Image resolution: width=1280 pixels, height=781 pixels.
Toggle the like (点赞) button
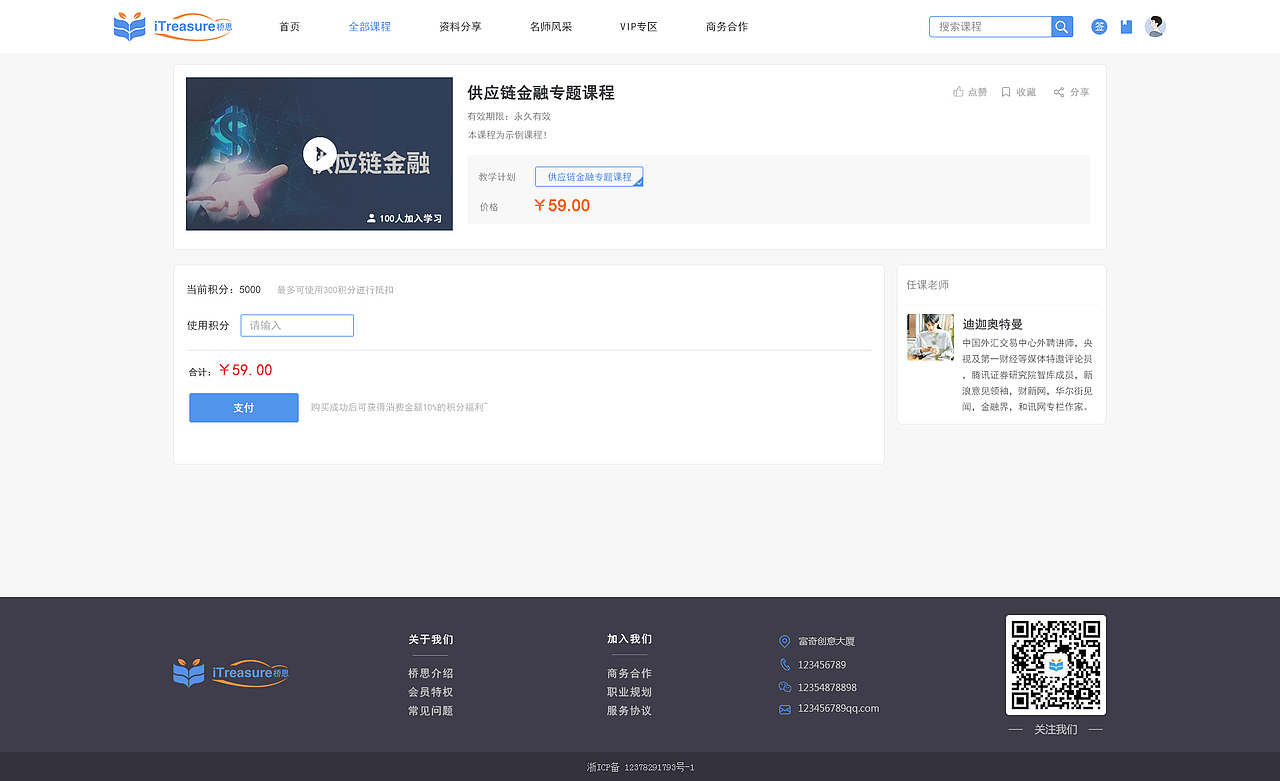[968, 91]
